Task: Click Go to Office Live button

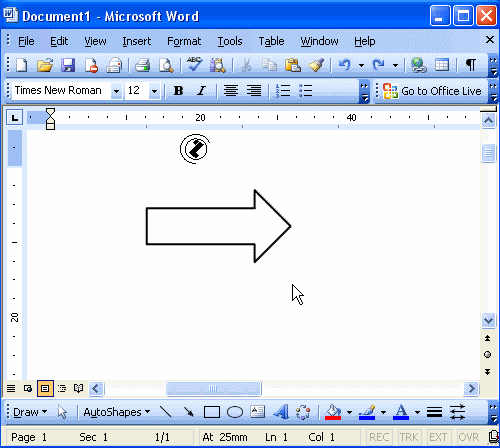Action: point(432,91)
